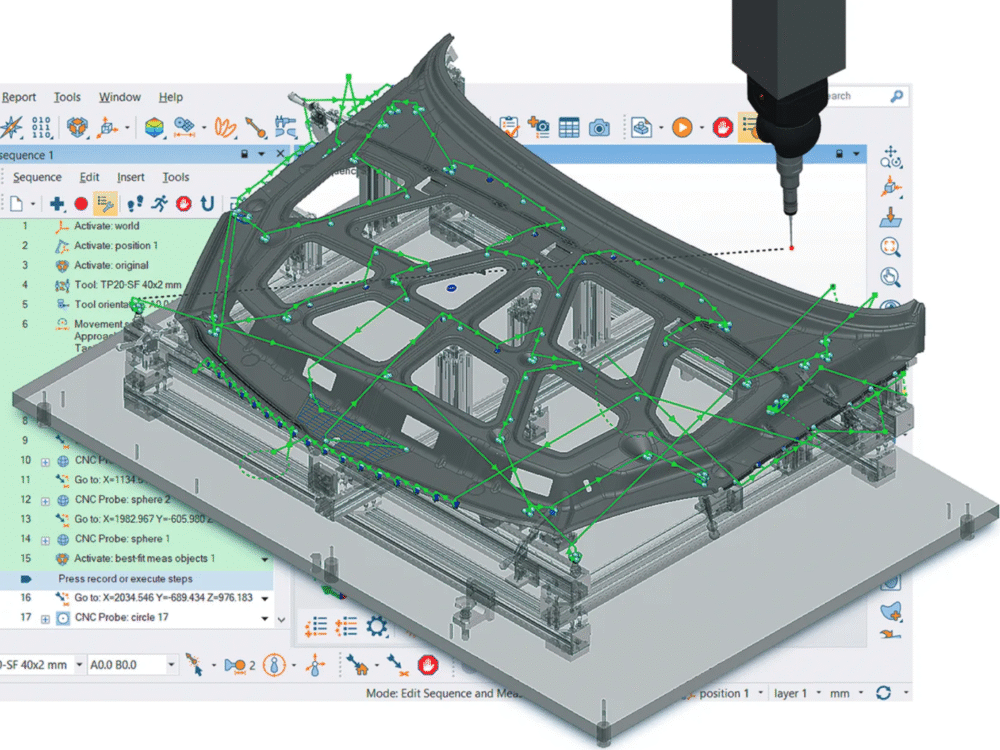Open the TP20-SF 40x2 mm tool dropdown
The height and width of the screenshot is (750, 1000).
click(79, 665)
